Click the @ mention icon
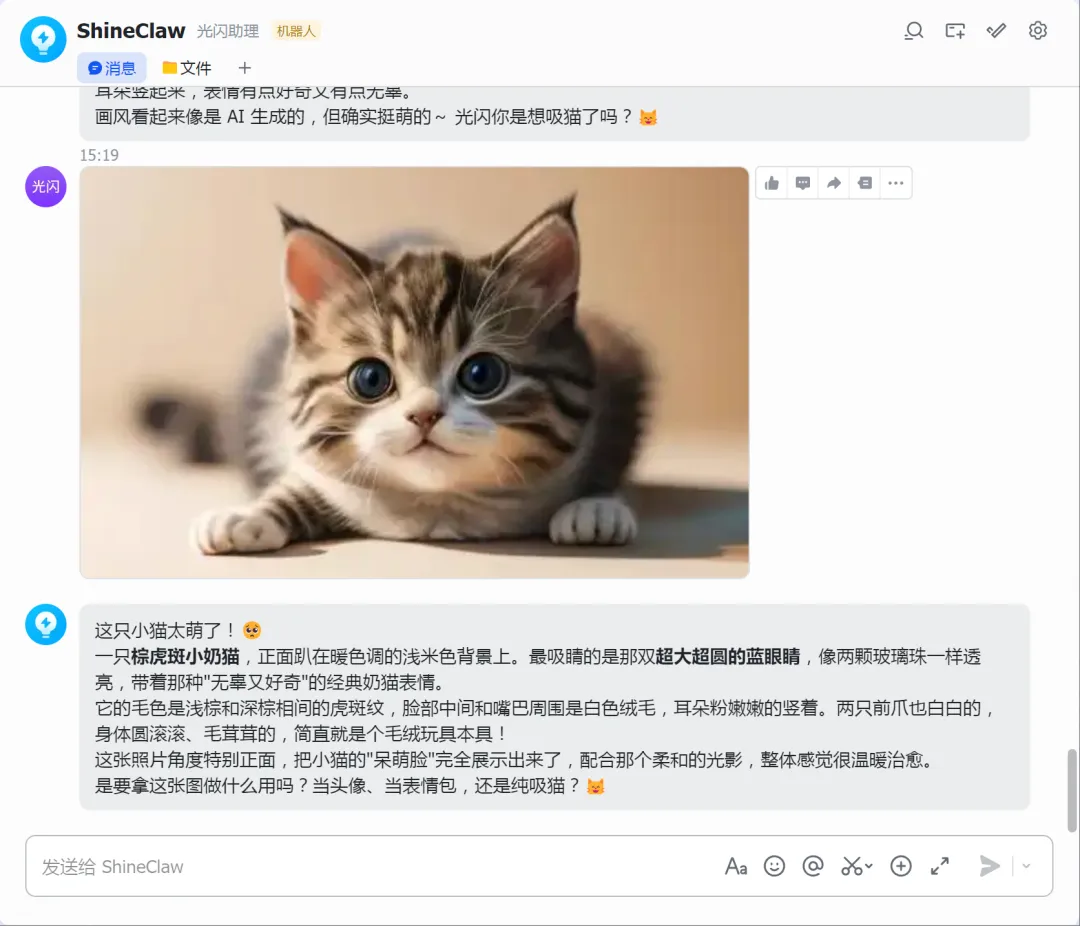The width and height of the screenshot is (1080, 926). pyautogui.click(x=813, y=866)
